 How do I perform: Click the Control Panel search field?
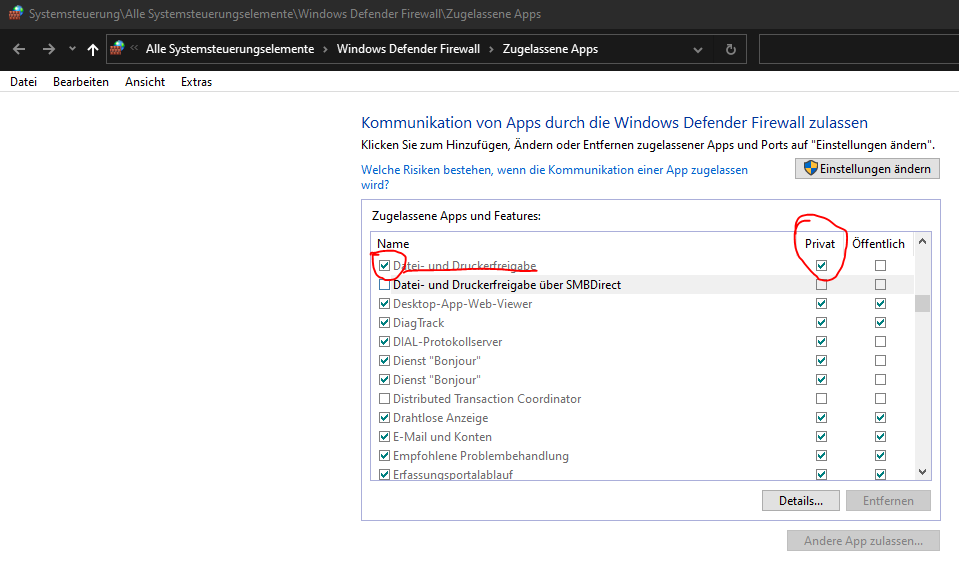point(859,50)
